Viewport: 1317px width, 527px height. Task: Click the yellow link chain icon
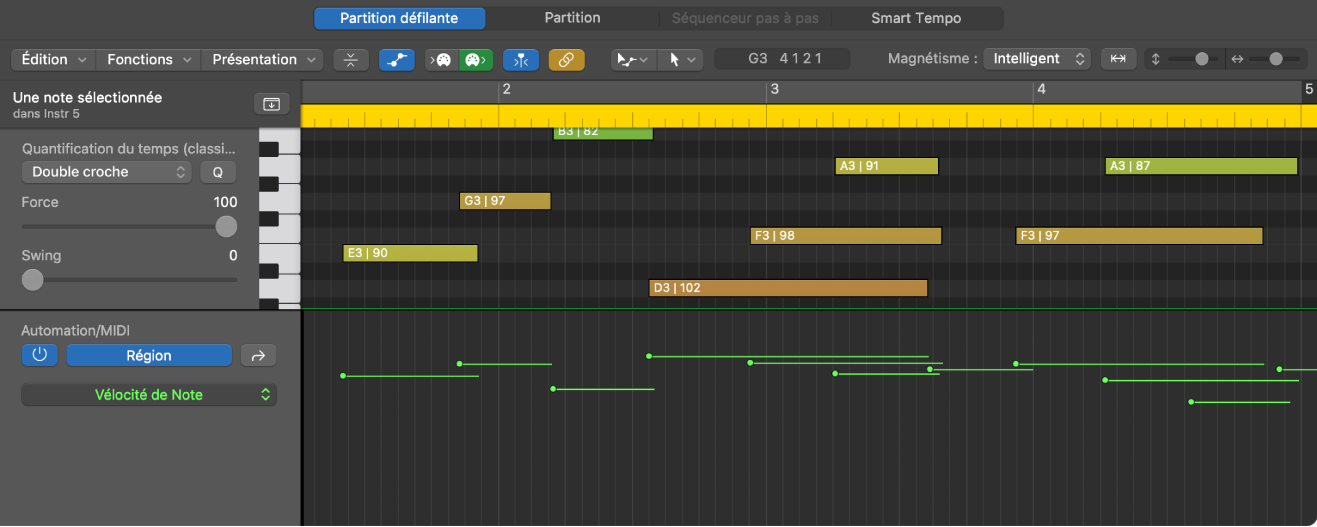tap(566, 60)
